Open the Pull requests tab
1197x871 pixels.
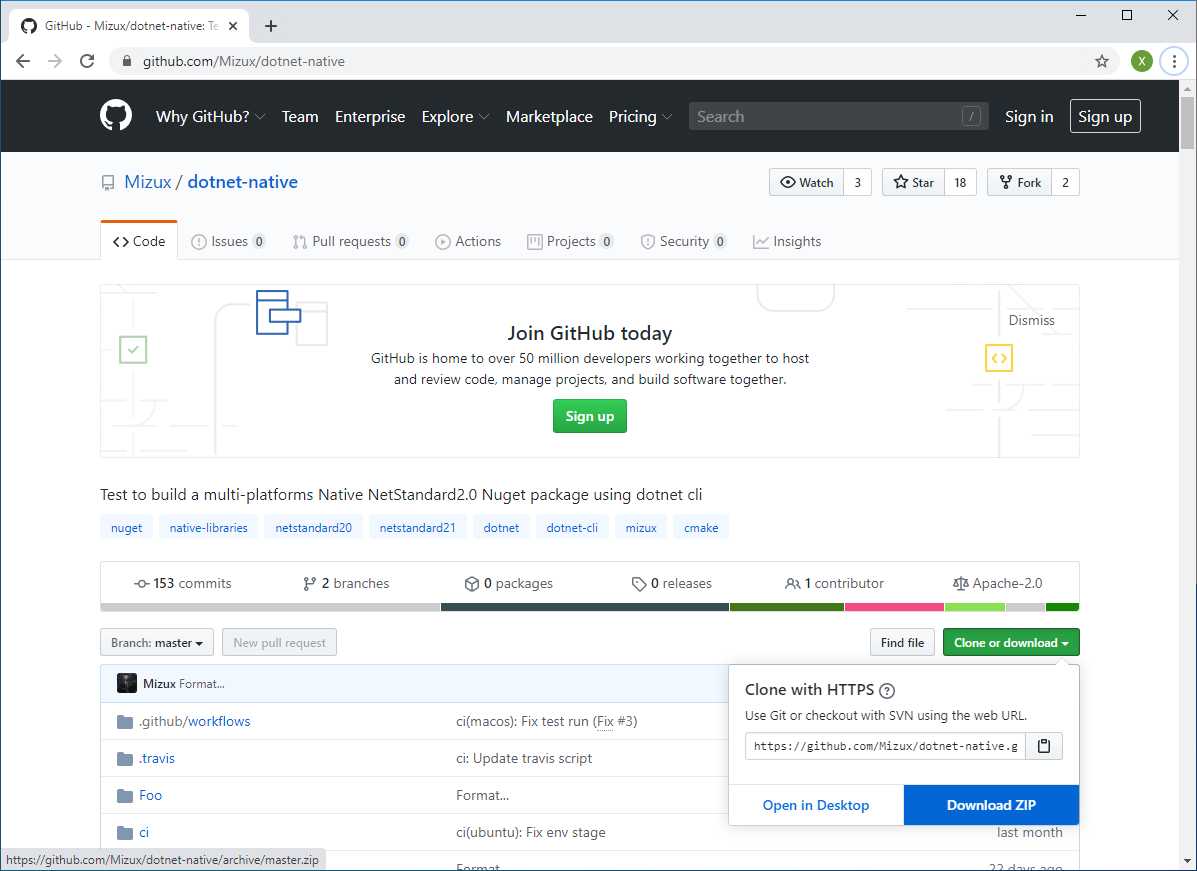(x=350, y=241)
